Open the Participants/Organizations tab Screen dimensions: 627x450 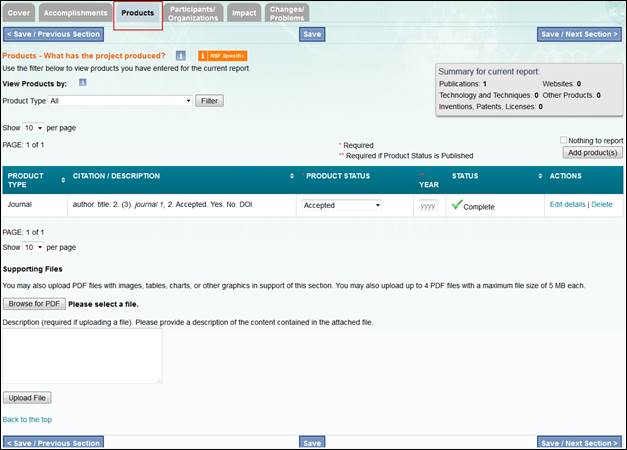point(191,14)
